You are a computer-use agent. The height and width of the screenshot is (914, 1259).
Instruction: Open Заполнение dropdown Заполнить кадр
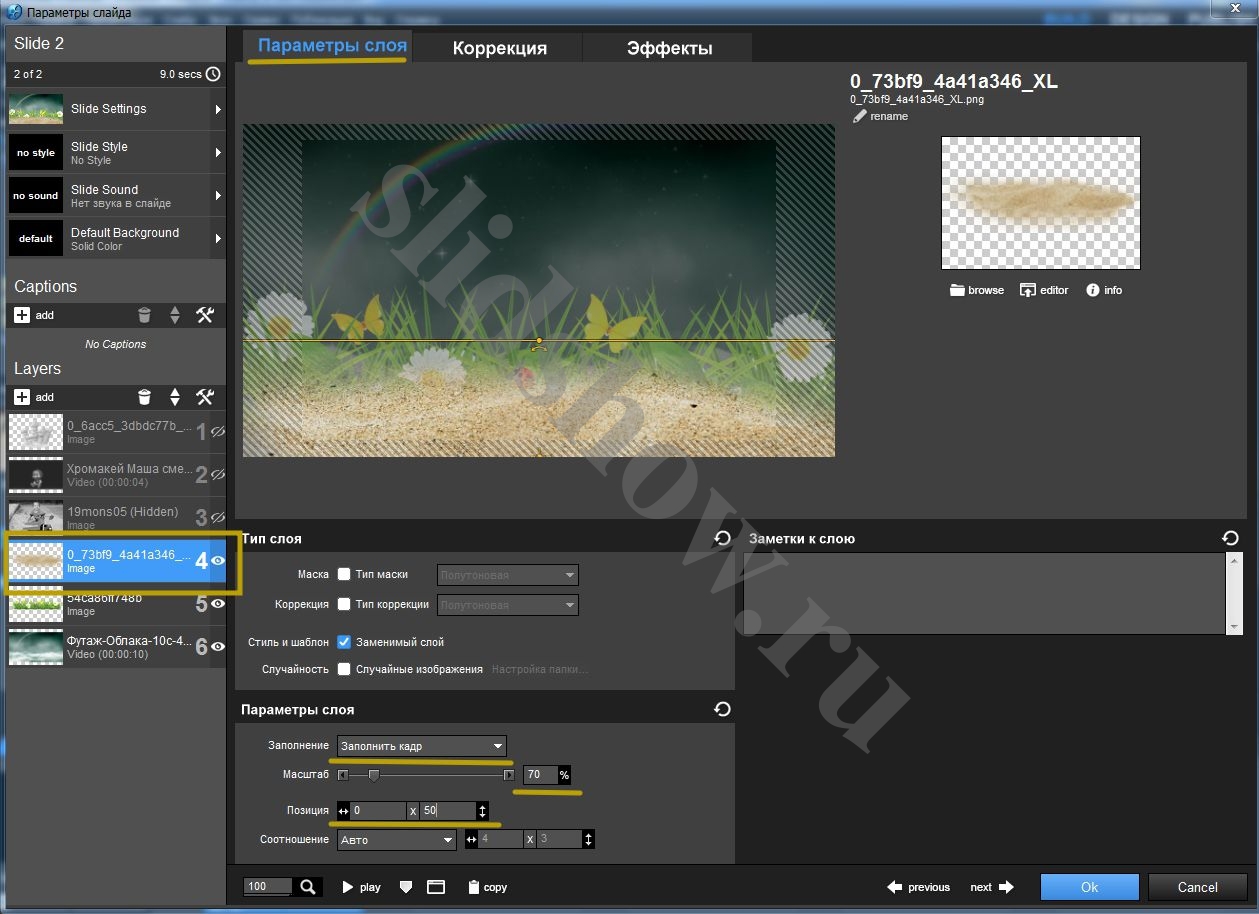pos(422,746)
